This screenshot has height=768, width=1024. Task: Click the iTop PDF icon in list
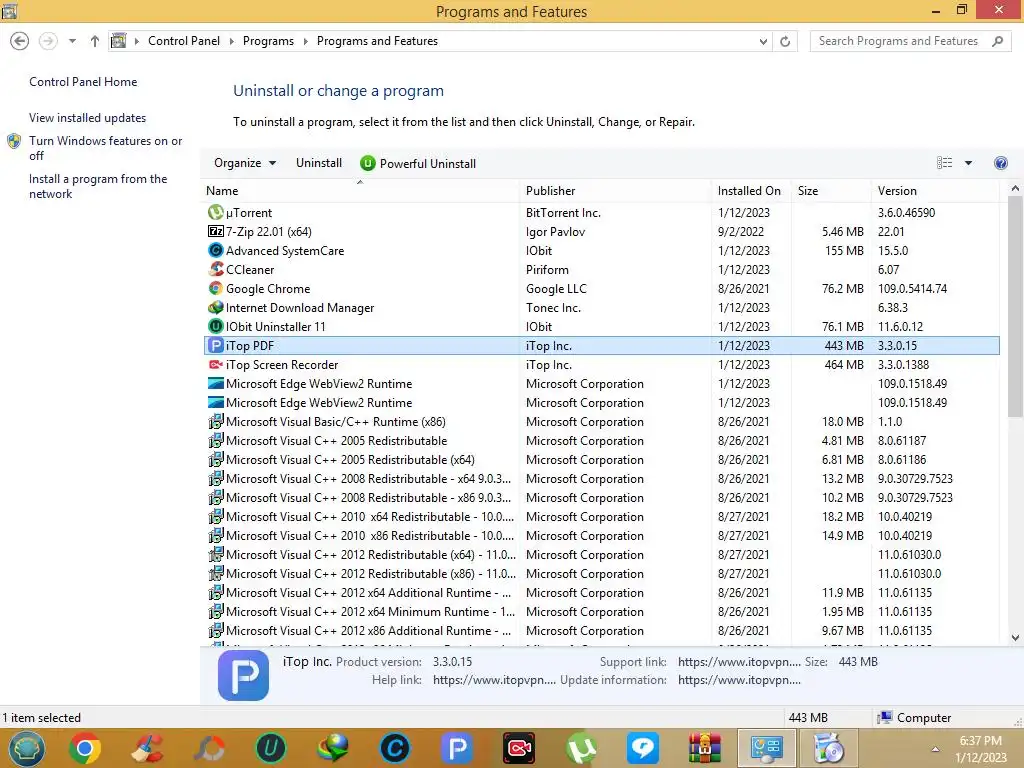pos(216,345)
